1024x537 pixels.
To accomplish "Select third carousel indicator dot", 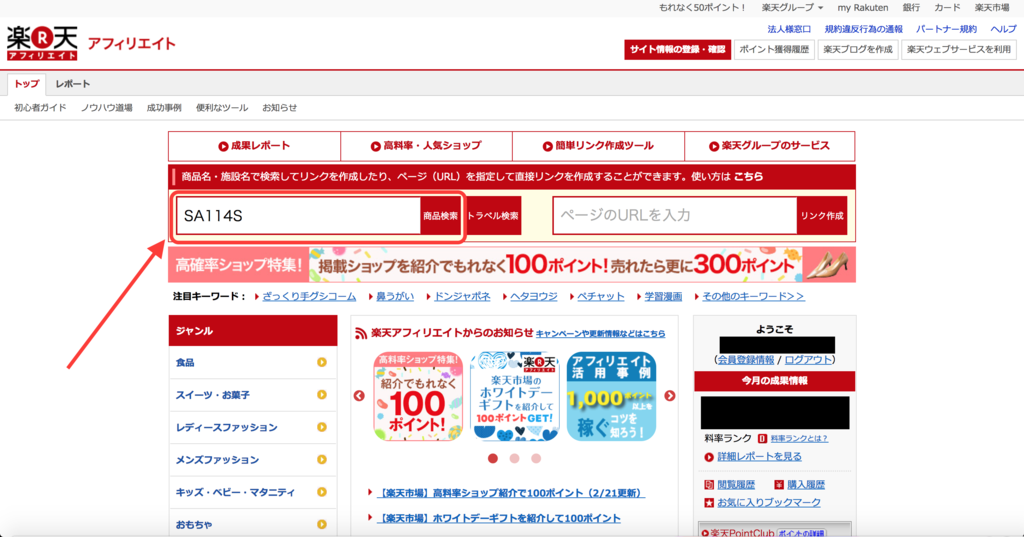I will coord(536,459).
